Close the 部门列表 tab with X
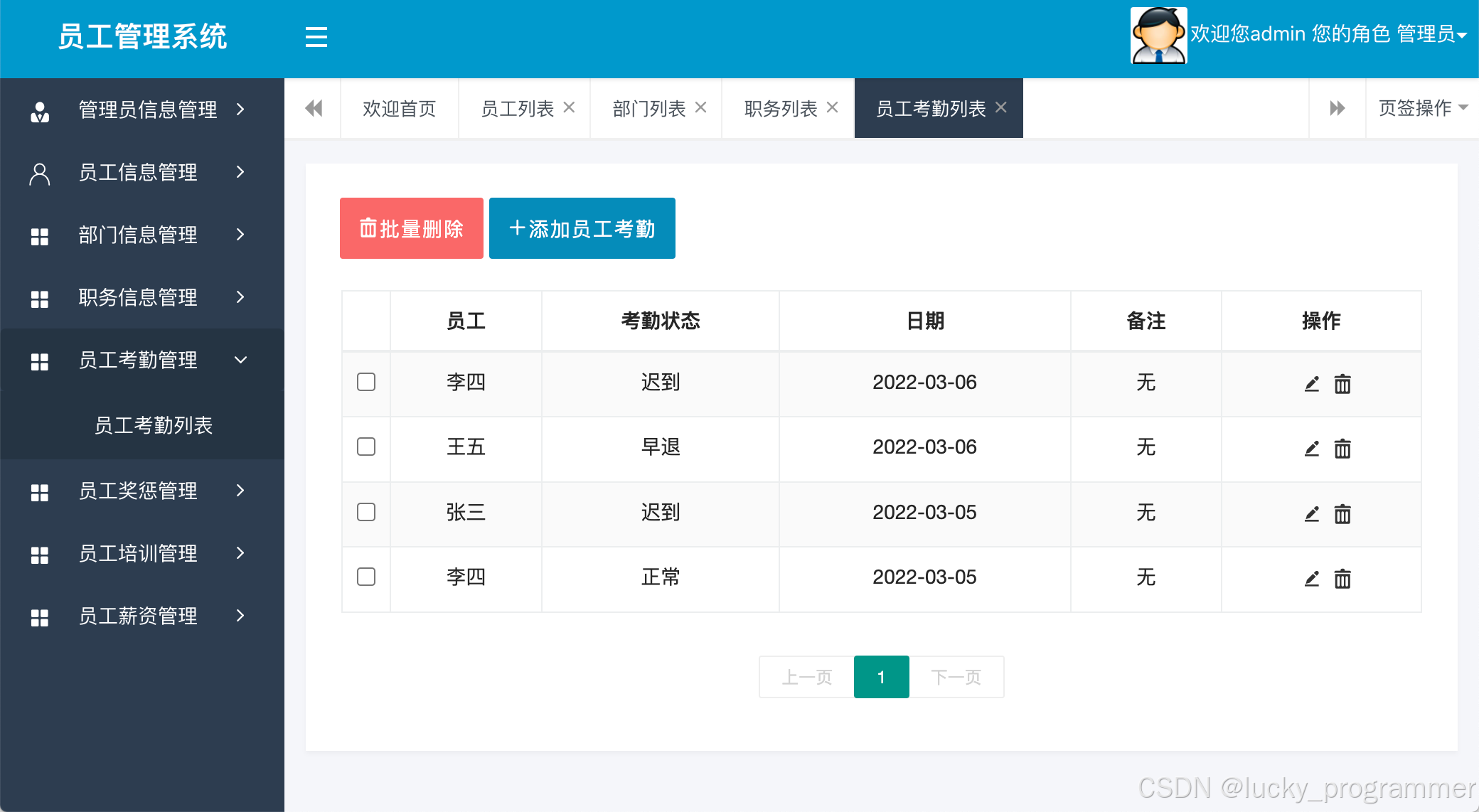1479x812 pixels. (x=700, y=107)
